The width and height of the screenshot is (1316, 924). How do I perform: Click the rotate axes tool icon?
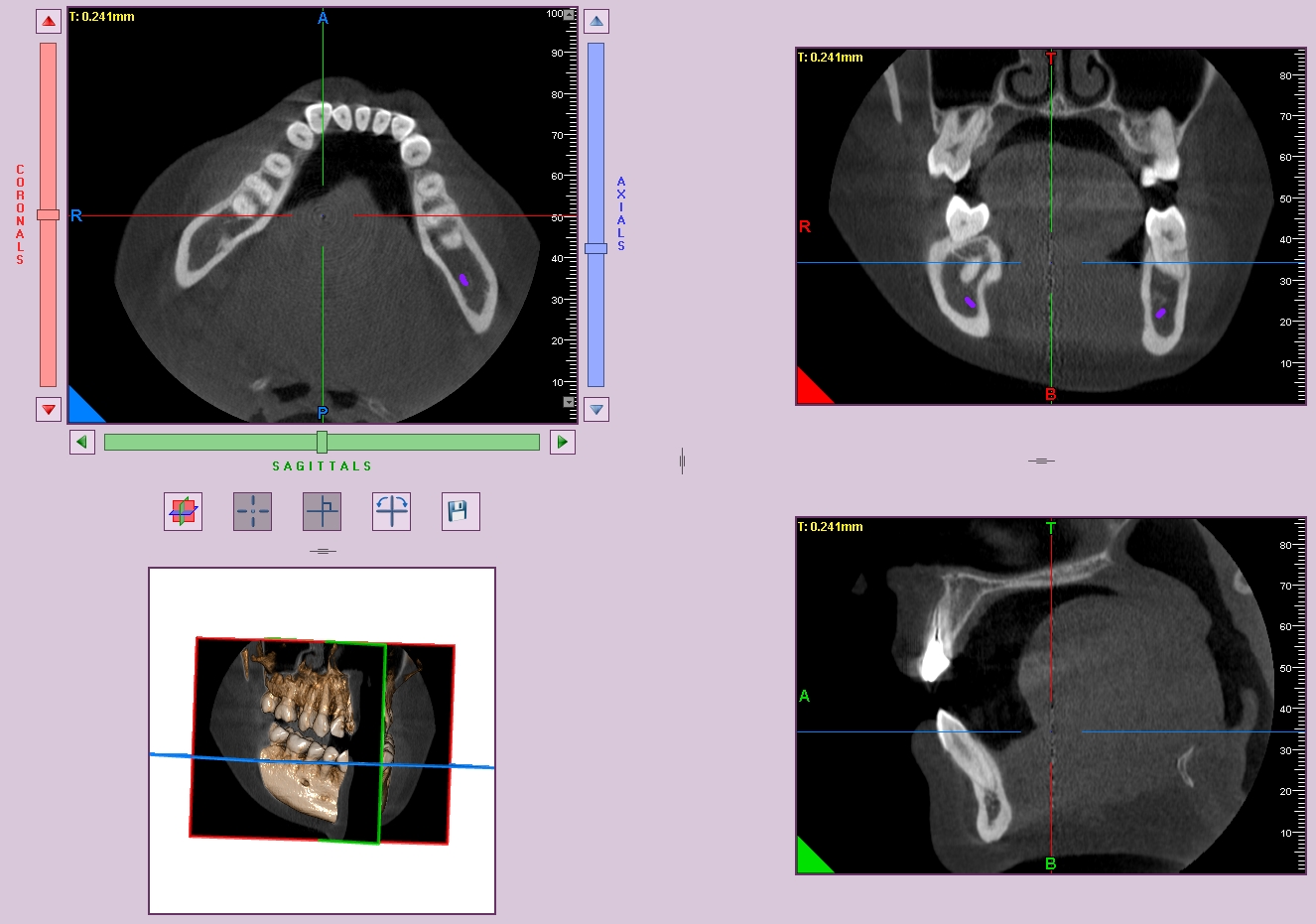point(391,511)
